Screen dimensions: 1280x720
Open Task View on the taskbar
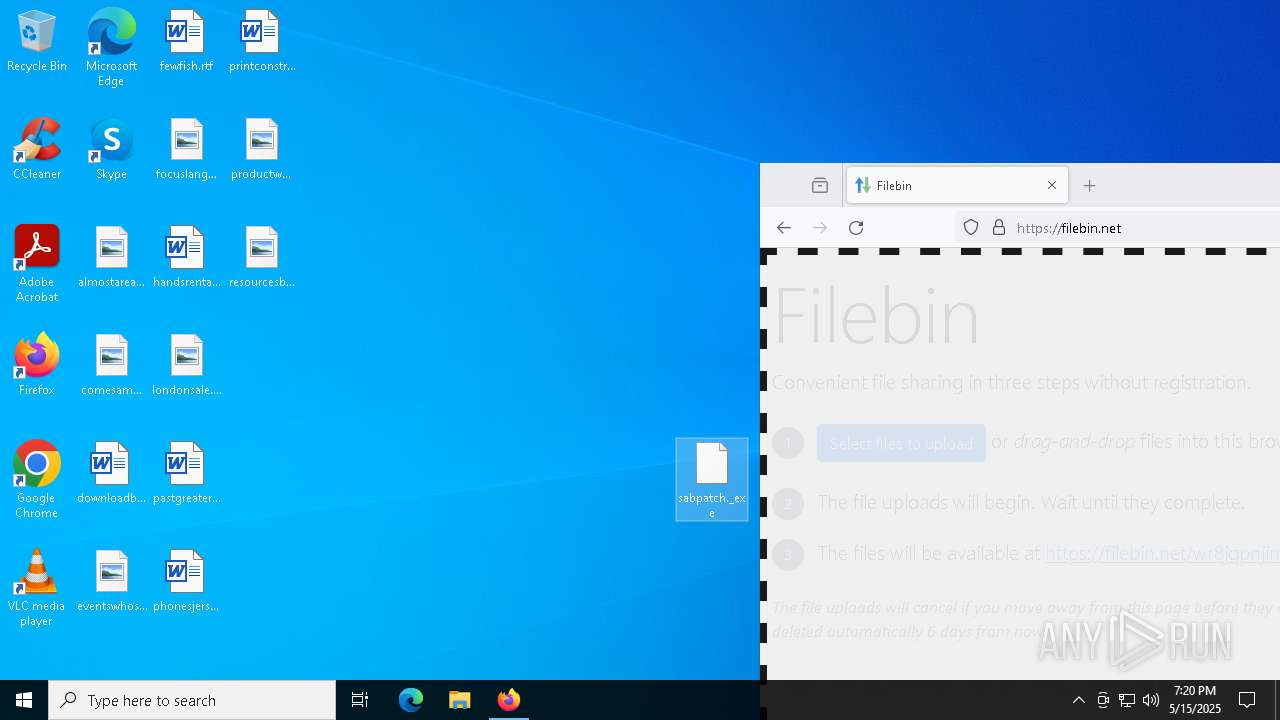(x=360, y=700)
